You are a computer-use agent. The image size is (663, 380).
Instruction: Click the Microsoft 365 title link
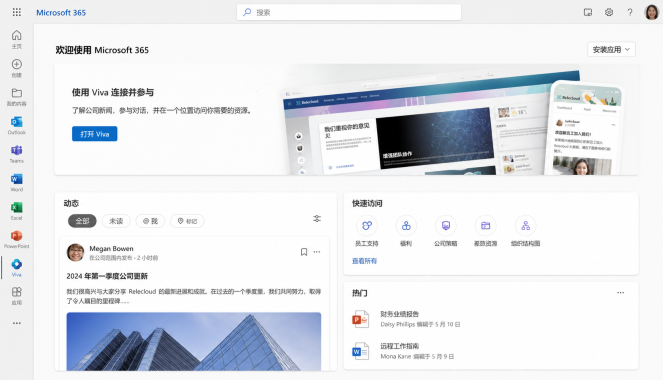coord(61,13)
